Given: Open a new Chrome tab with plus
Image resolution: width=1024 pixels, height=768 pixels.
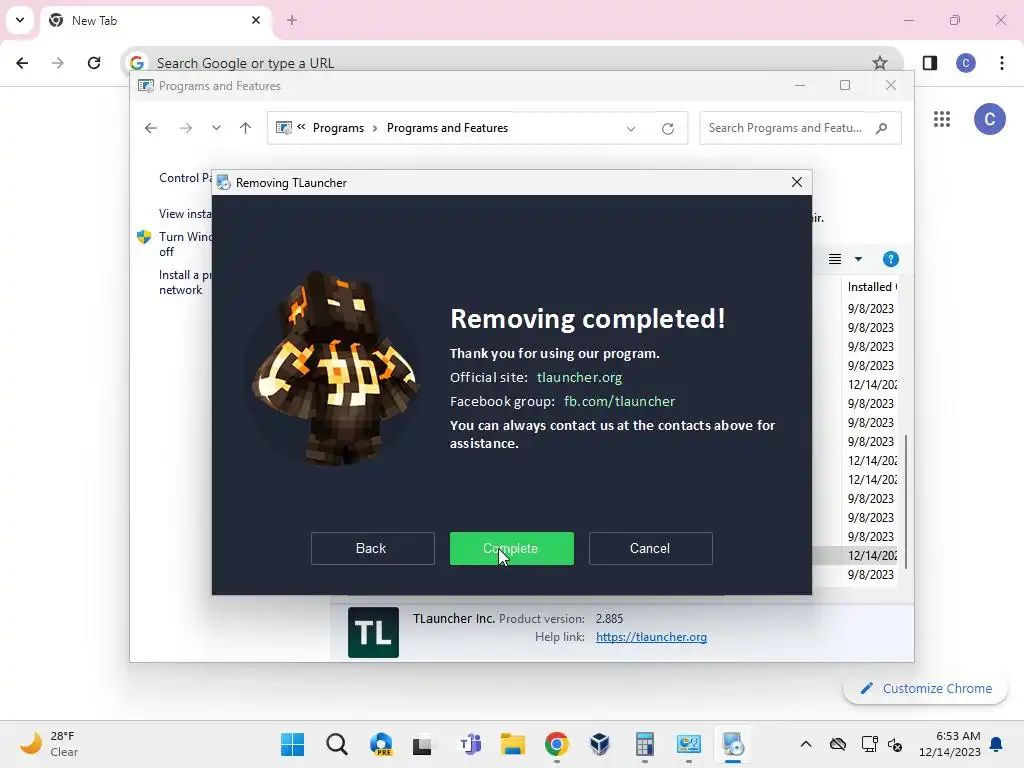Looking at the screenshot, I should [x=292, y=20].
